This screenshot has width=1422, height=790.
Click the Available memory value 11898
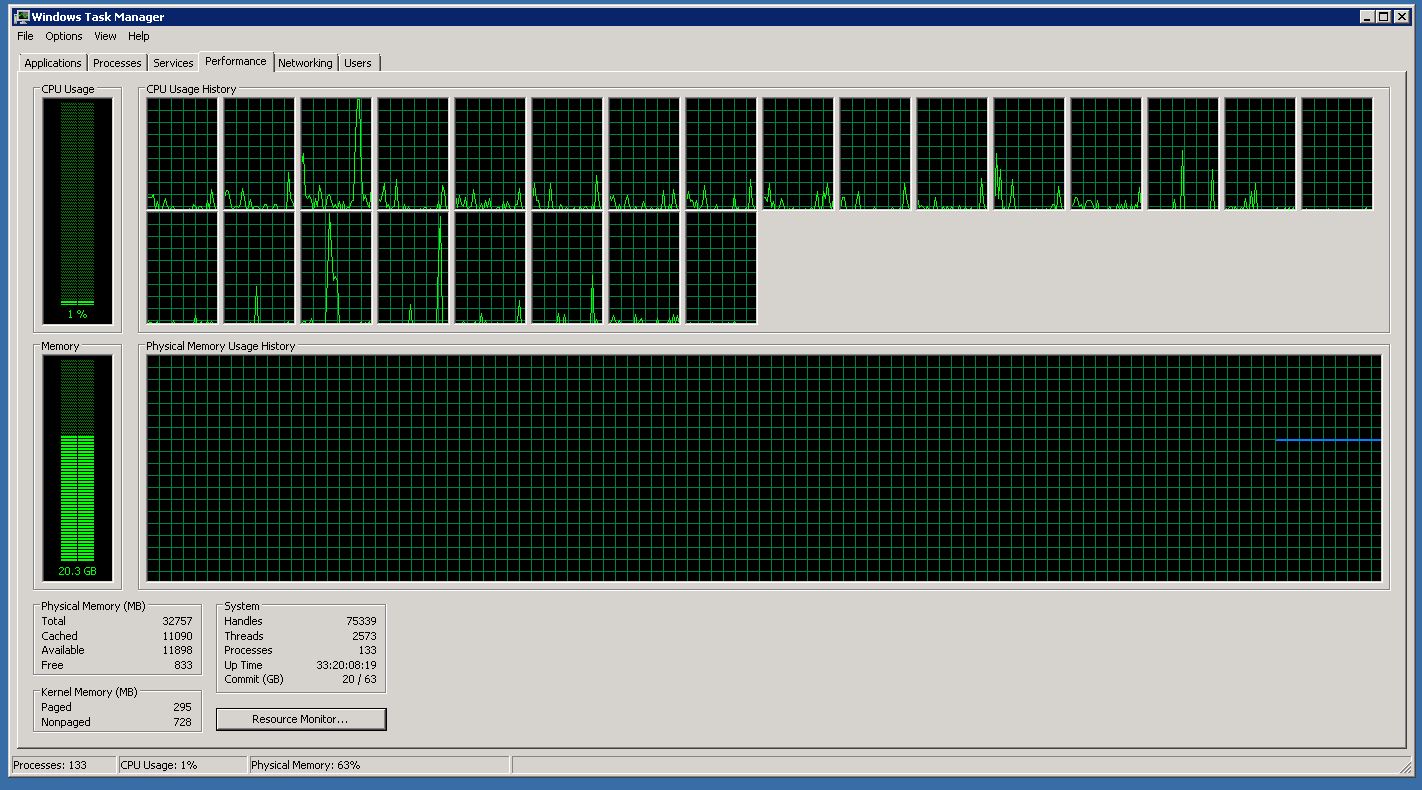177,650
